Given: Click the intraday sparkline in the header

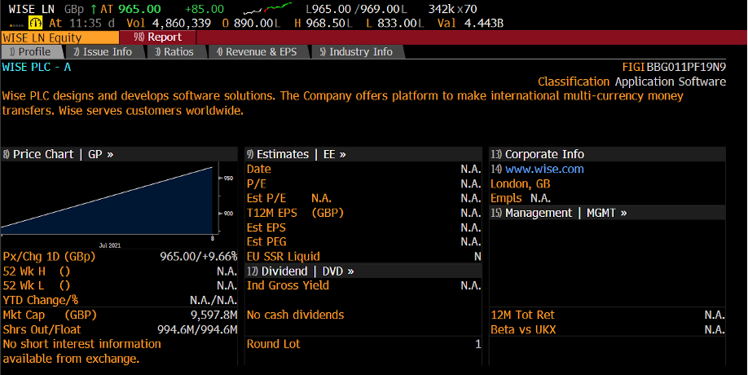Looking at the screenshot, I should click(x=268, y=9).
